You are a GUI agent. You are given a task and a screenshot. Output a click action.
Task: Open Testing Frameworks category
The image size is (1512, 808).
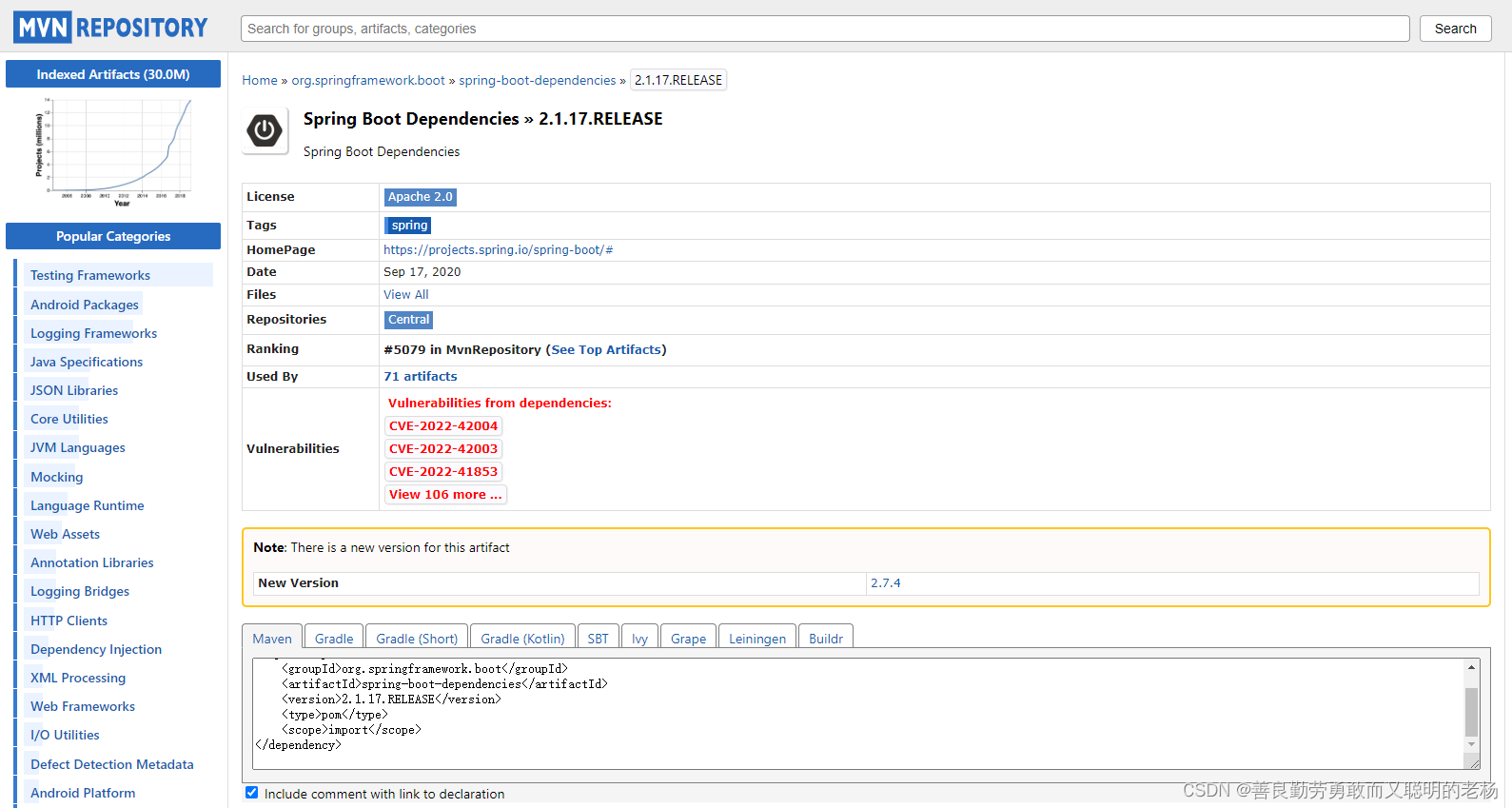[90, 275]
